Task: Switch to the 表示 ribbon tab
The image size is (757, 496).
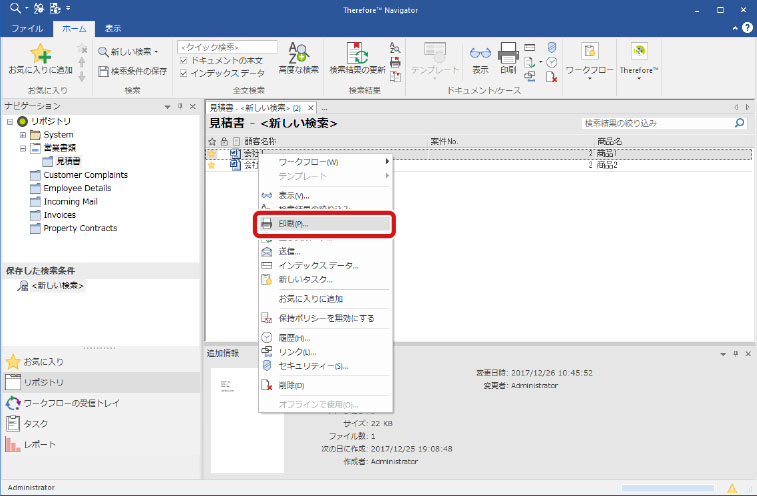Action: coord(113,29)
